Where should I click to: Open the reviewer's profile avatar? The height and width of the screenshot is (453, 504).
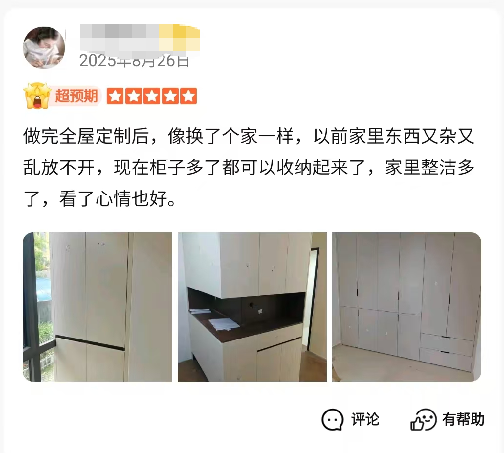pos(44,48)
